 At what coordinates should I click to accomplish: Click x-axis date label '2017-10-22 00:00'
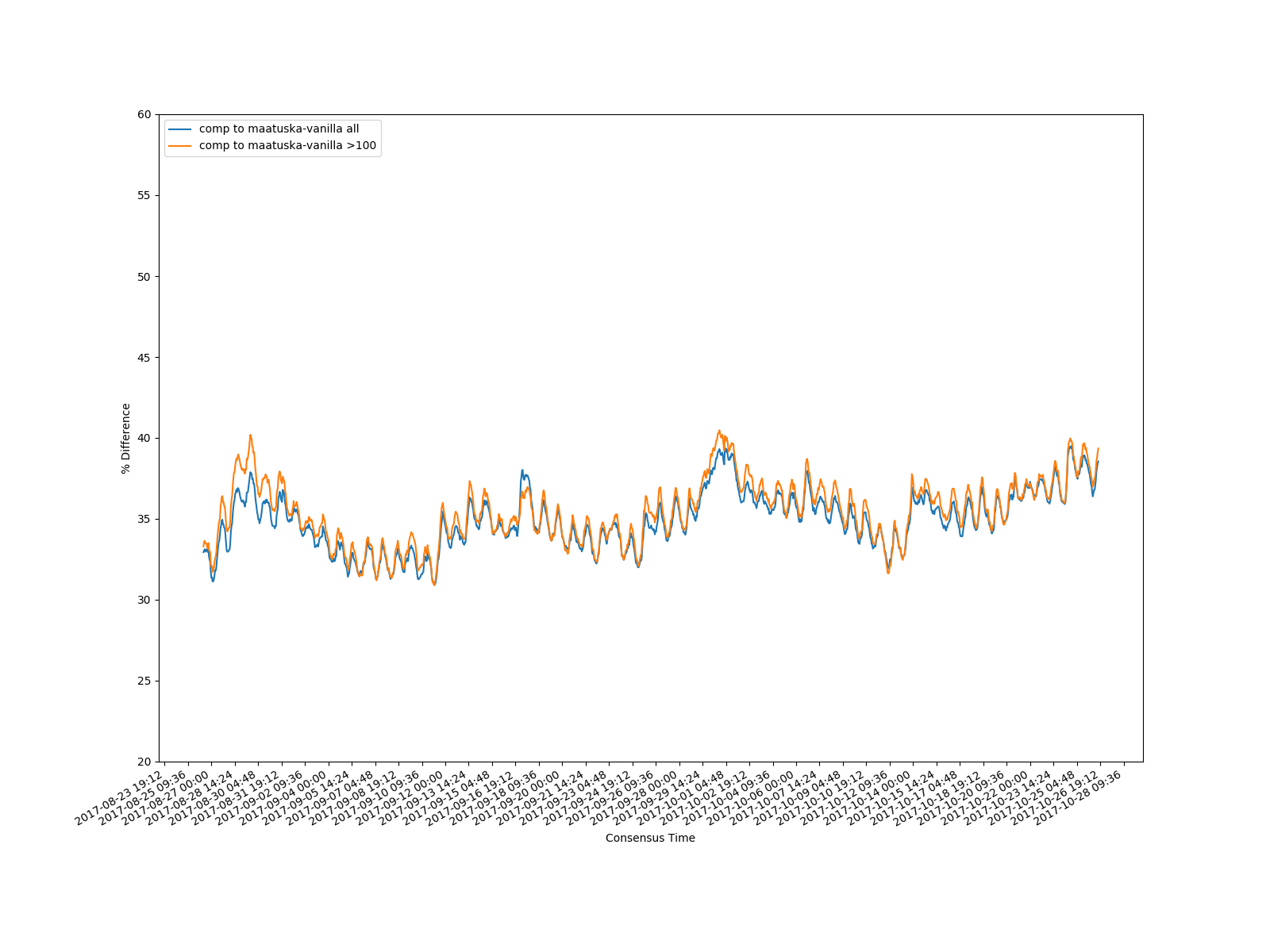click(x=986, y=797)
